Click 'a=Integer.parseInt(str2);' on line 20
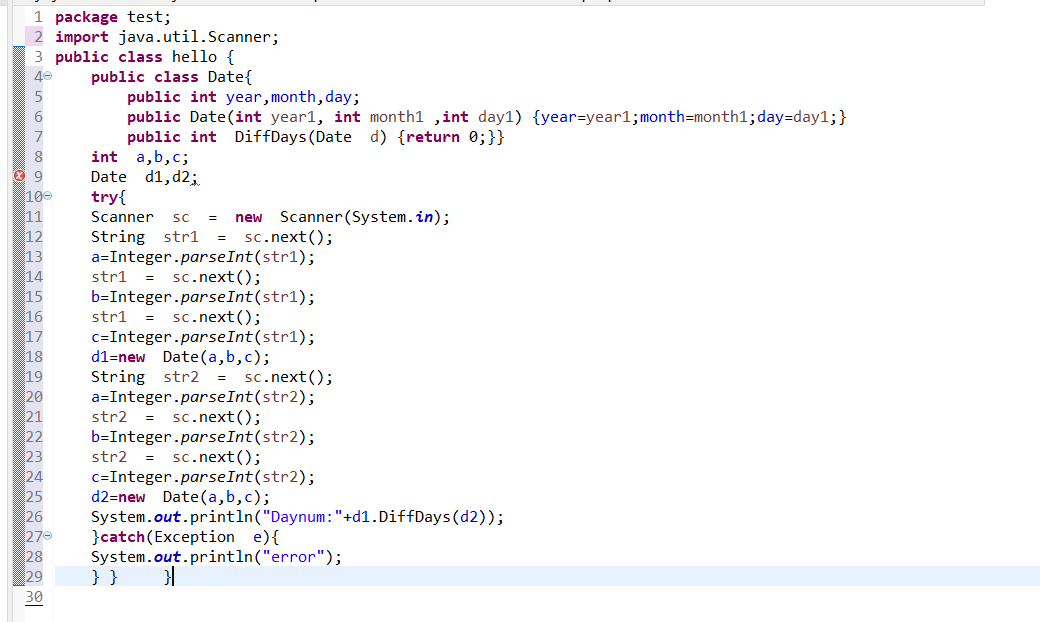 pyautogui.click(x=203, y=397)
